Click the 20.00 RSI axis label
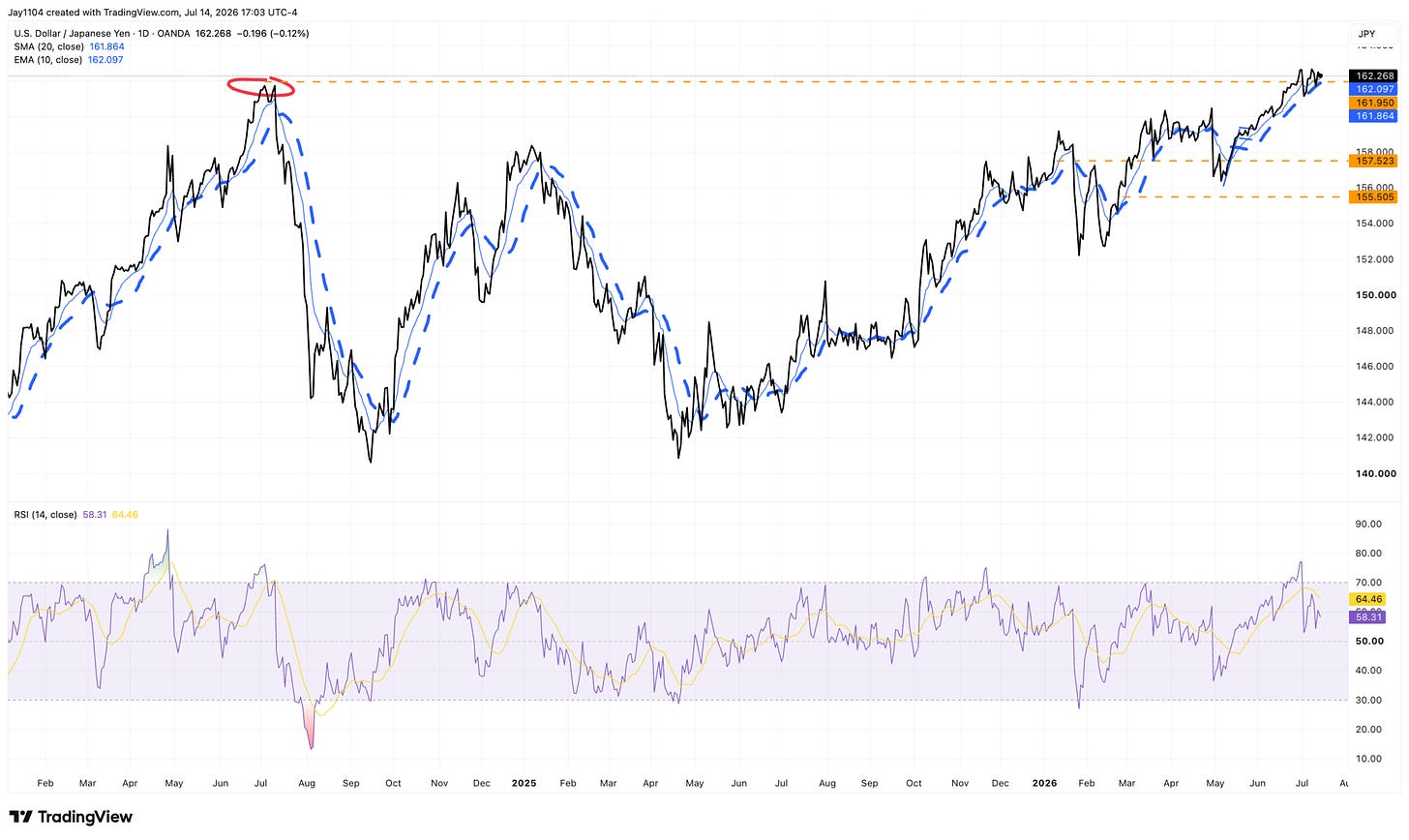Screen dimensions: 1409x840 [1368, 730]
